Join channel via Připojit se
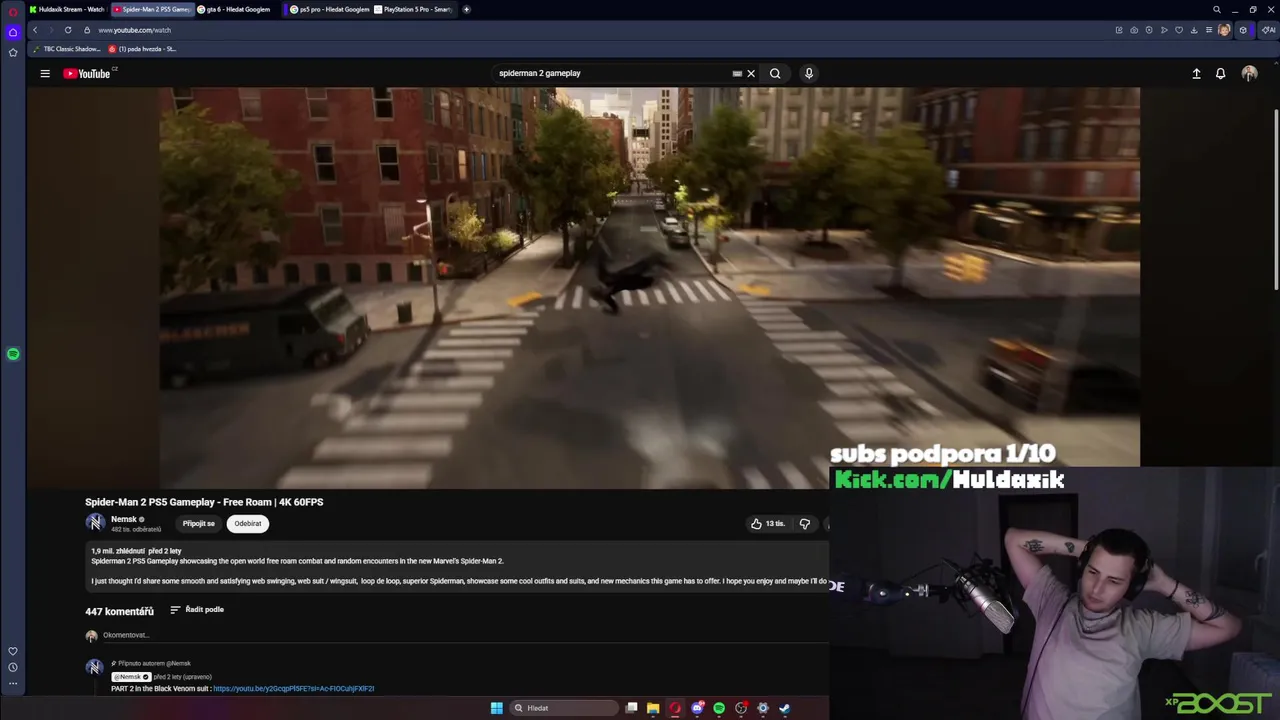Viewport: 1280px width, 720px height. (198, 523)
